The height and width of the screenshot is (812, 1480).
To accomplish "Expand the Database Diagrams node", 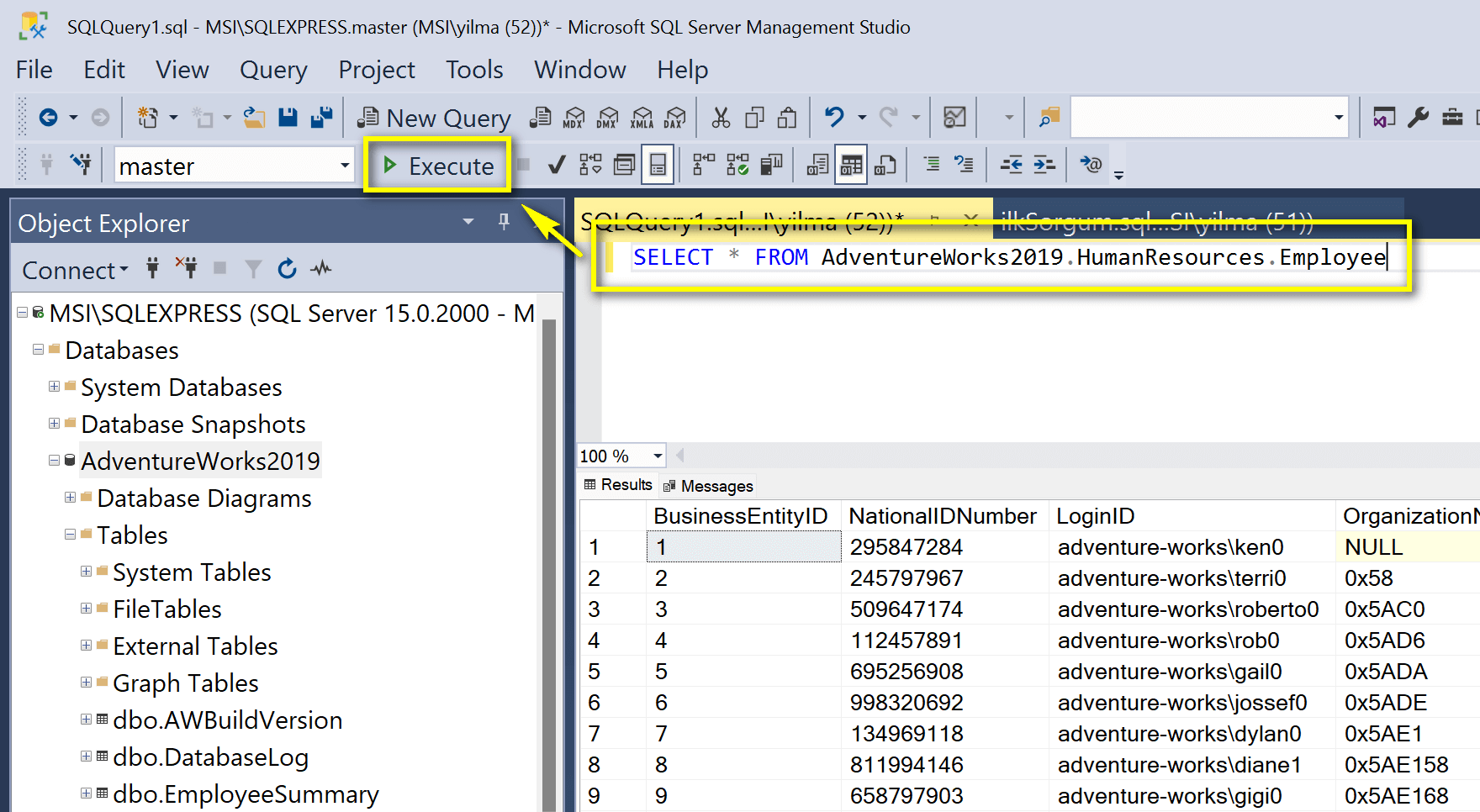I will click(70, 498).
